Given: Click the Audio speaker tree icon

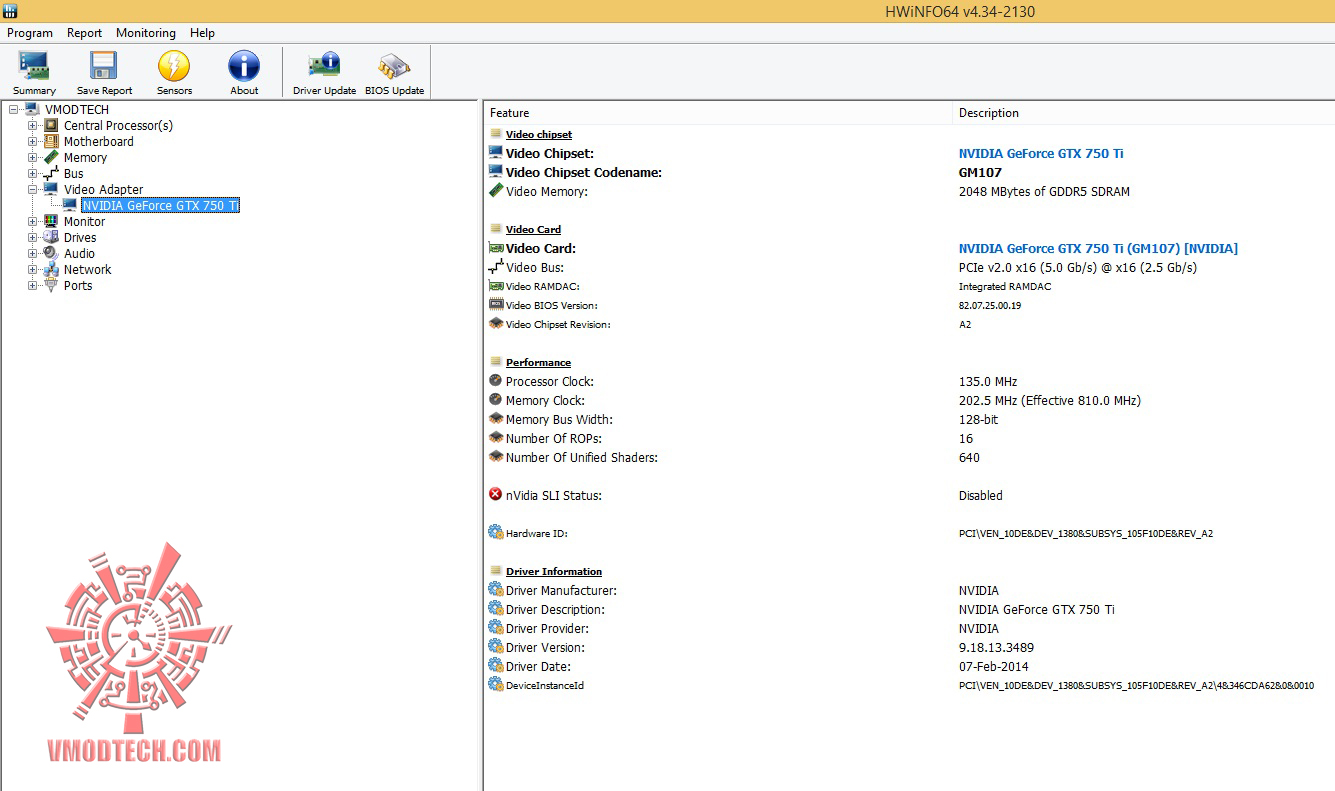Looking at the screenshot, I should click(x=52, y=253).
